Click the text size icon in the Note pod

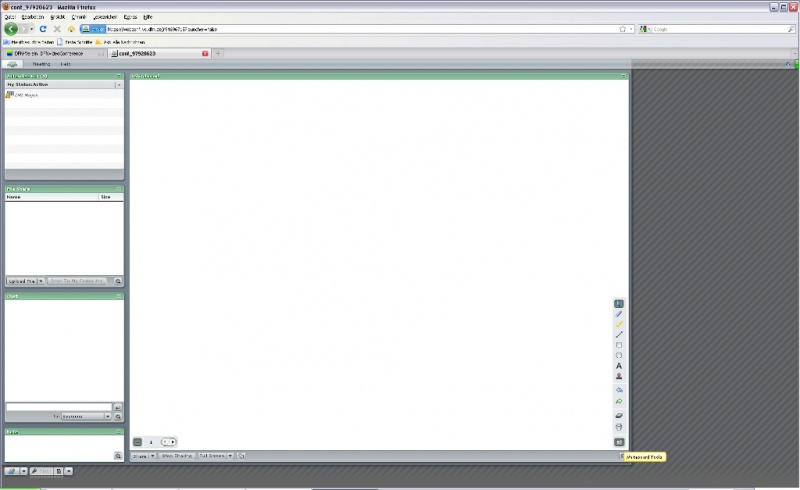pyautogui.click(x=118, y=456)
